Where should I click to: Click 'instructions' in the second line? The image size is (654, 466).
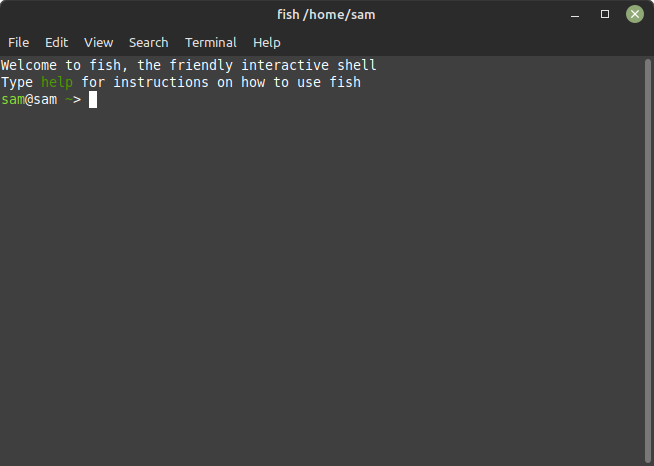tap(161, 82)
